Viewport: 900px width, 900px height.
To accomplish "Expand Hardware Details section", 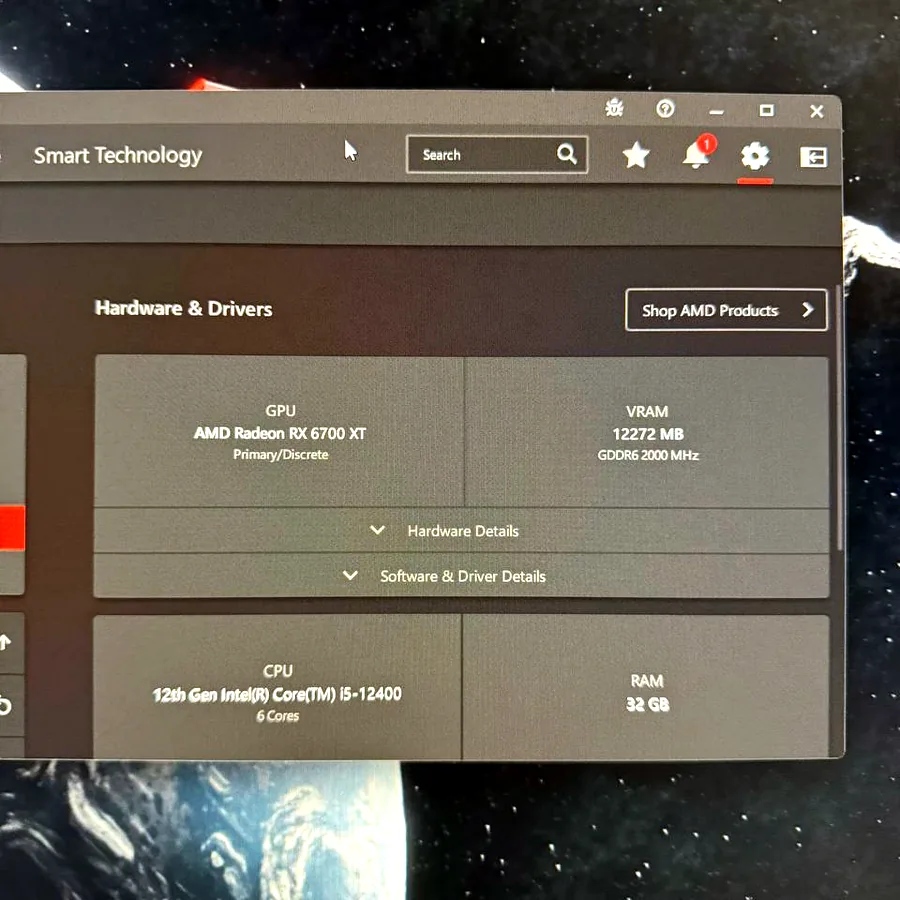I will (x=461, y=530).
